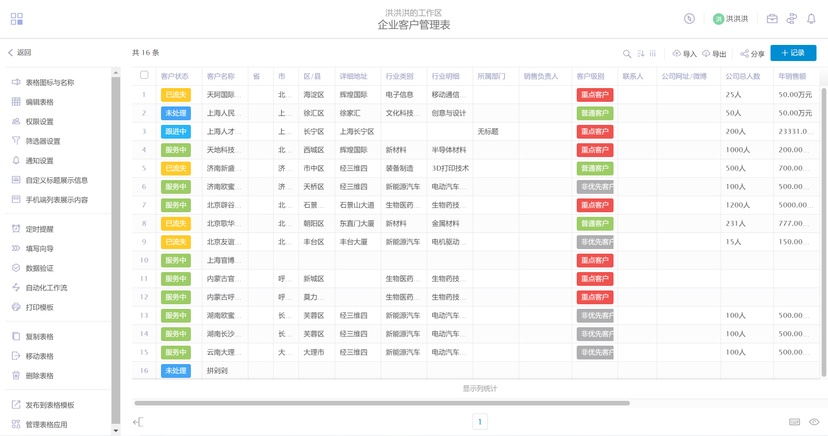Click the column layout icon beside sort
The height and width of the screenshot is (436, 828).
653,53
